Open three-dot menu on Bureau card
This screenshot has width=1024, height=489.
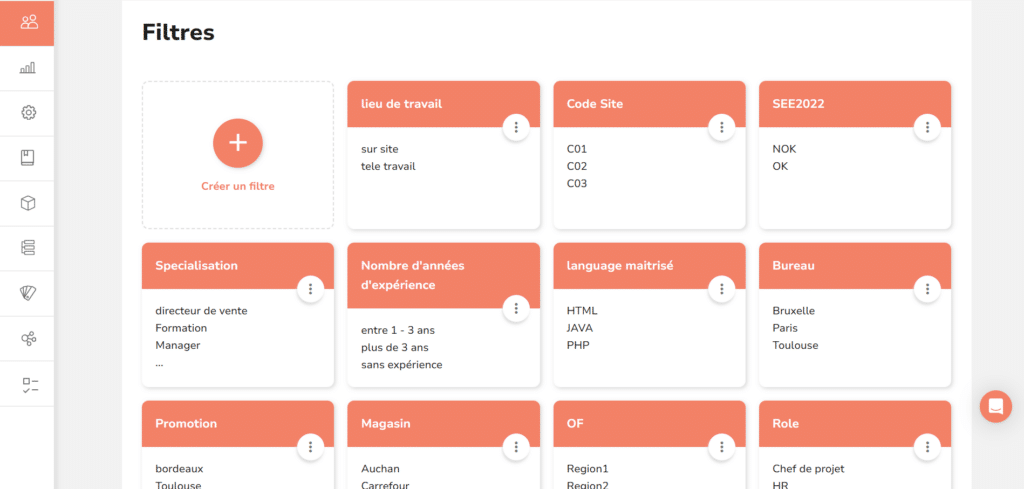[x=927, y=289]
